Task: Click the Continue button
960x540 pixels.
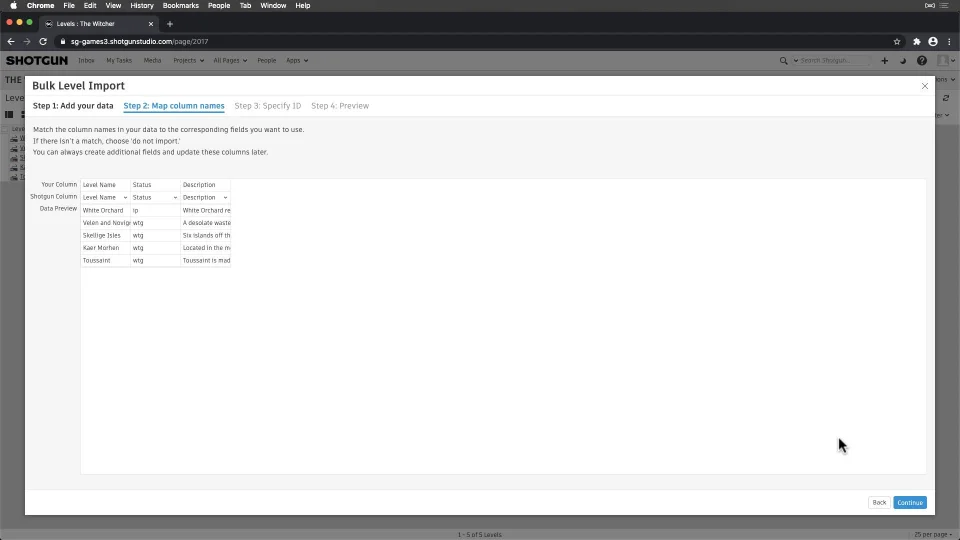Action: pyautogui.click(x=909, y=503)
